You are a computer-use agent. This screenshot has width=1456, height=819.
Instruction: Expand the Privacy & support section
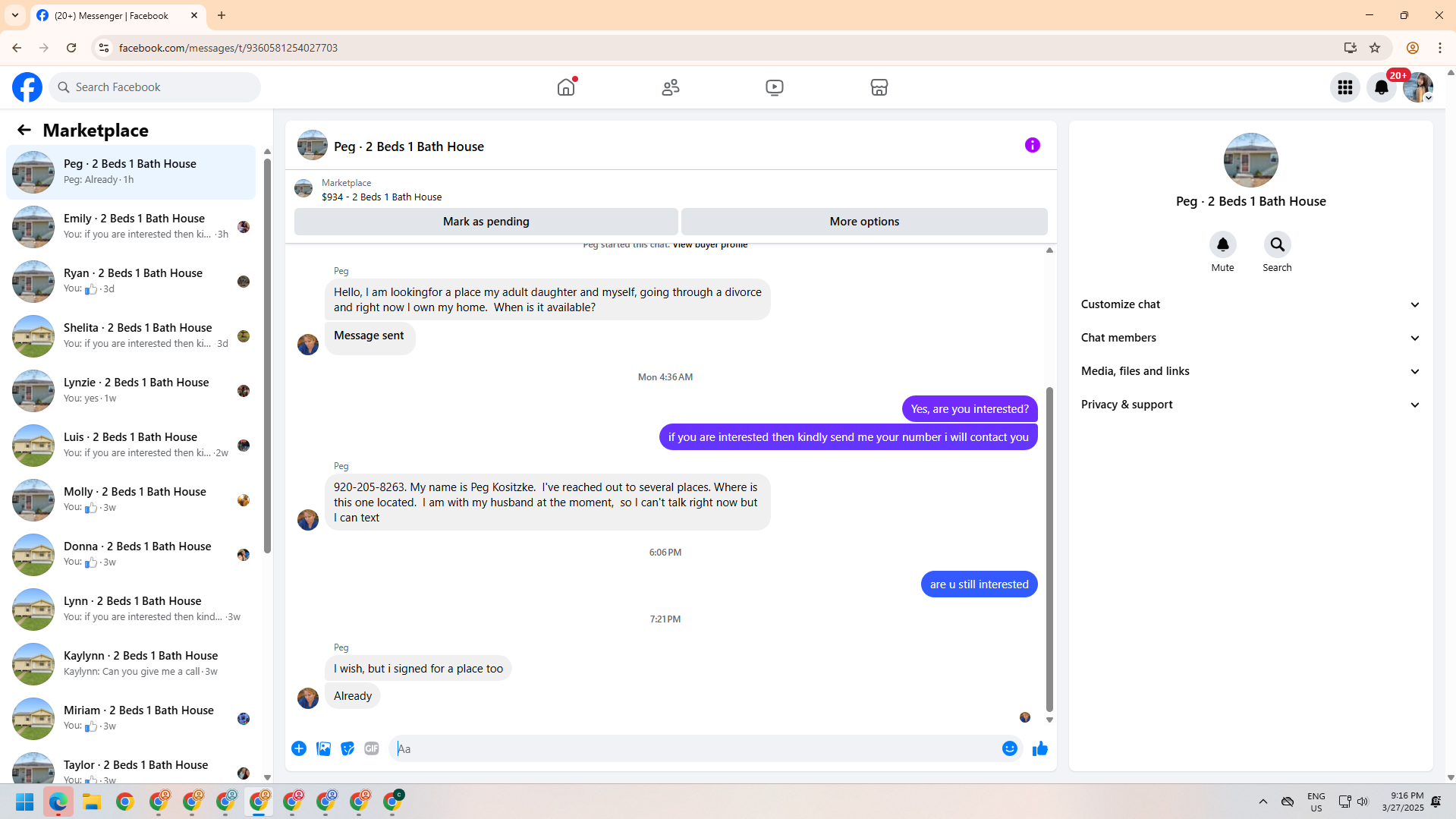(x=1250, y=405)
